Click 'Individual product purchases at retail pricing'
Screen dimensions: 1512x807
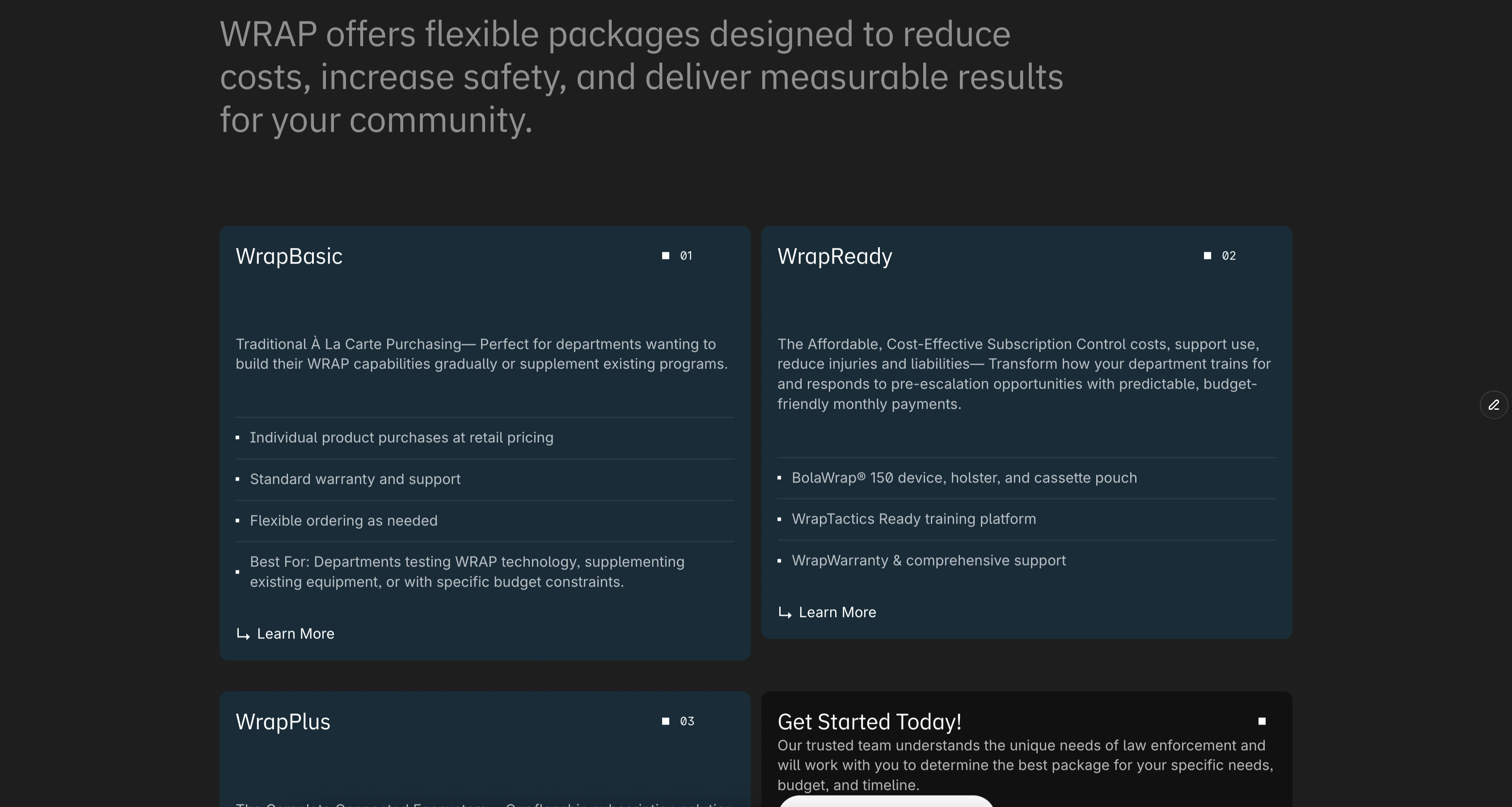(401, 437)
